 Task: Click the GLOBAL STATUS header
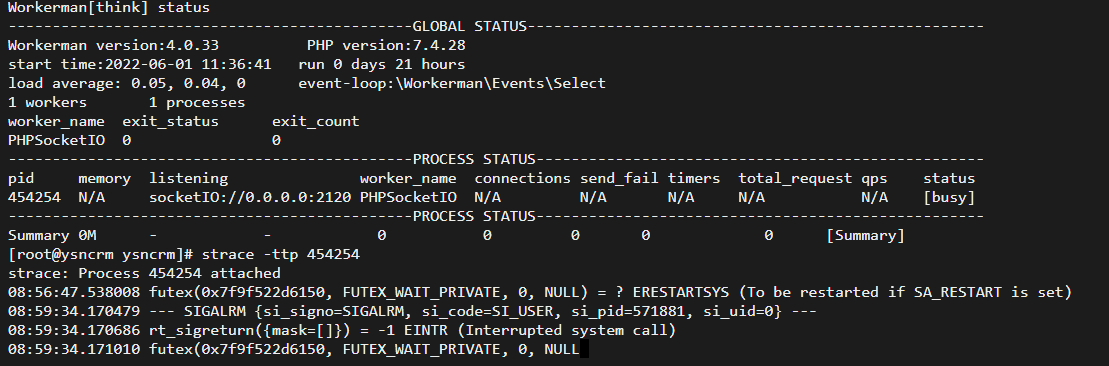click(x=470, y=27)
